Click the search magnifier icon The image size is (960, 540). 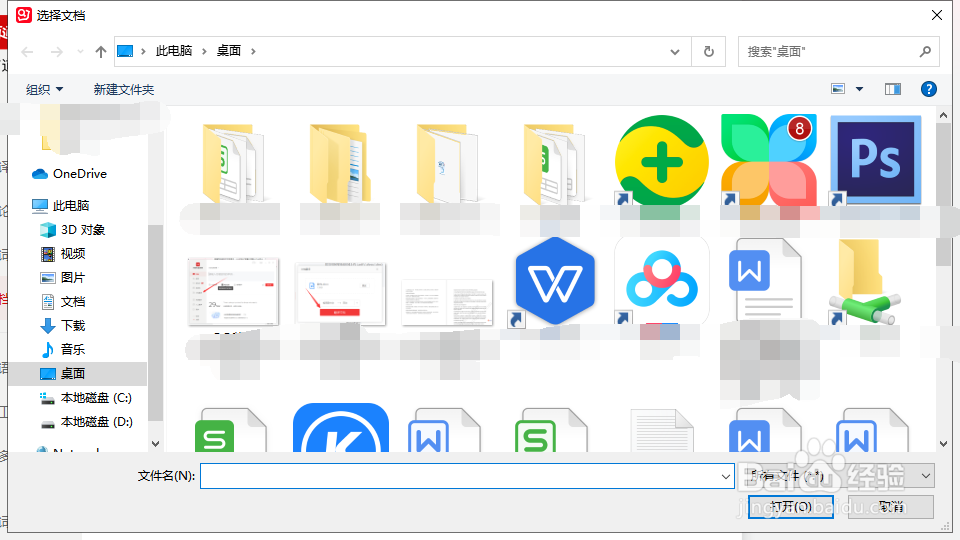coord(925,51)
